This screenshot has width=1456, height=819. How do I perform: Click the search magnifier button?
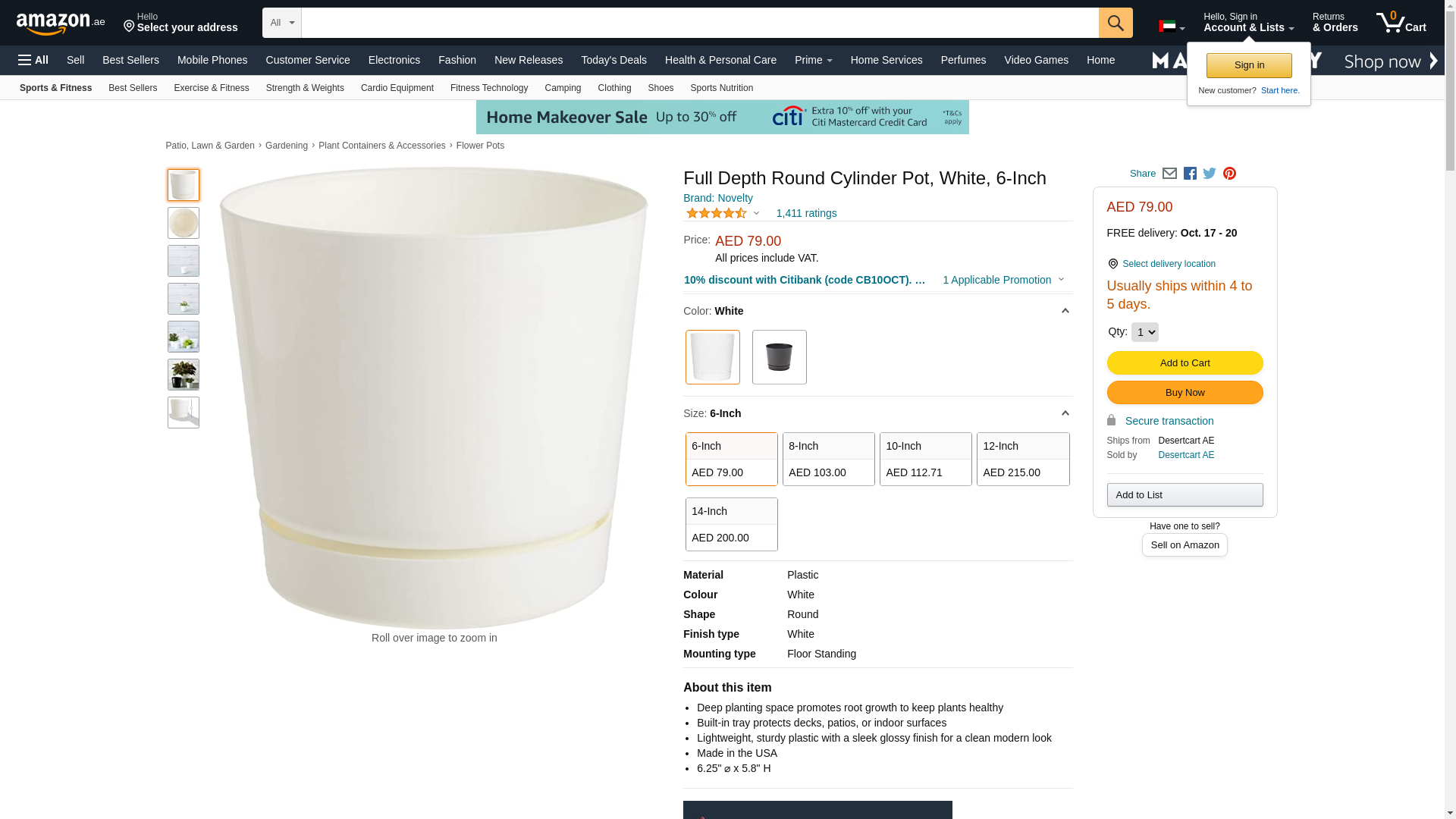pyautogui.click(x=1115, y=23)
